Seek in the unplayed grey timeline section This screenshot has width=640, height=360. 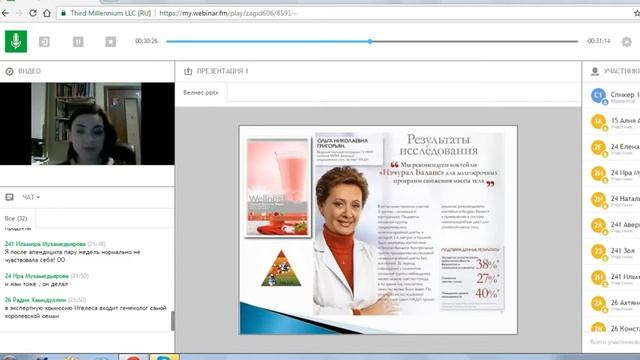[475, 41]
